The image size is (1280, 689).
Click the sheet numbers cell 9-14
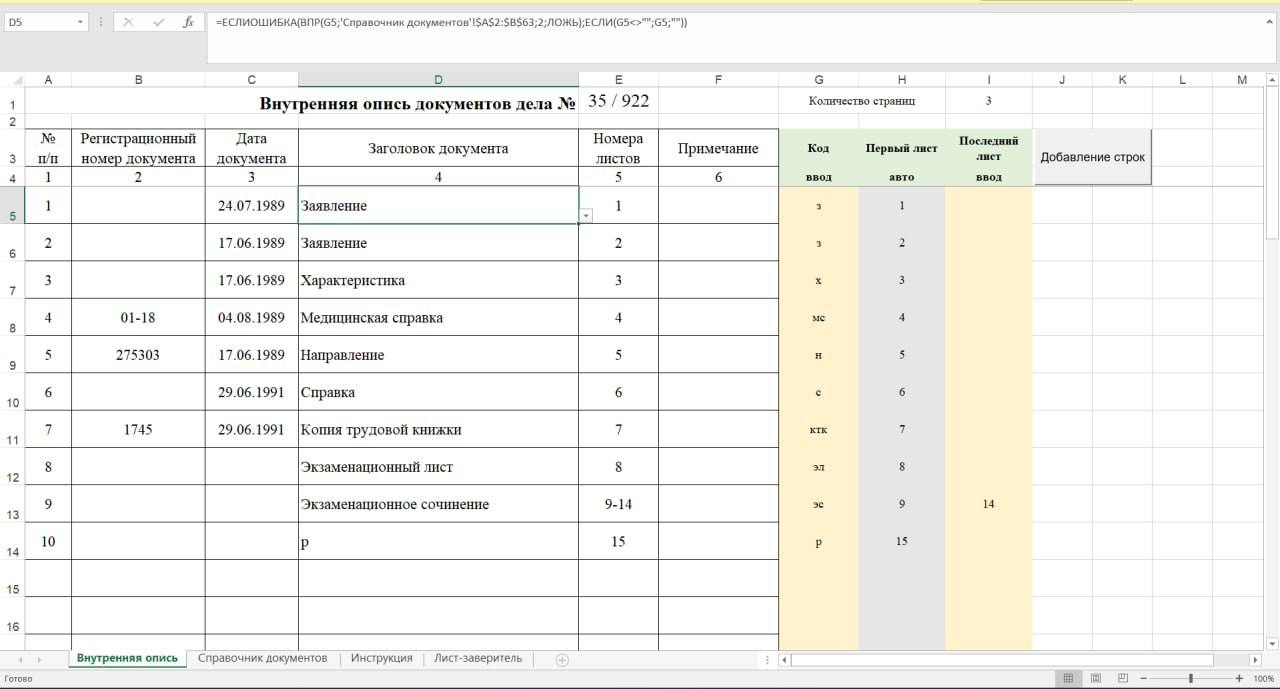(618, 504)
